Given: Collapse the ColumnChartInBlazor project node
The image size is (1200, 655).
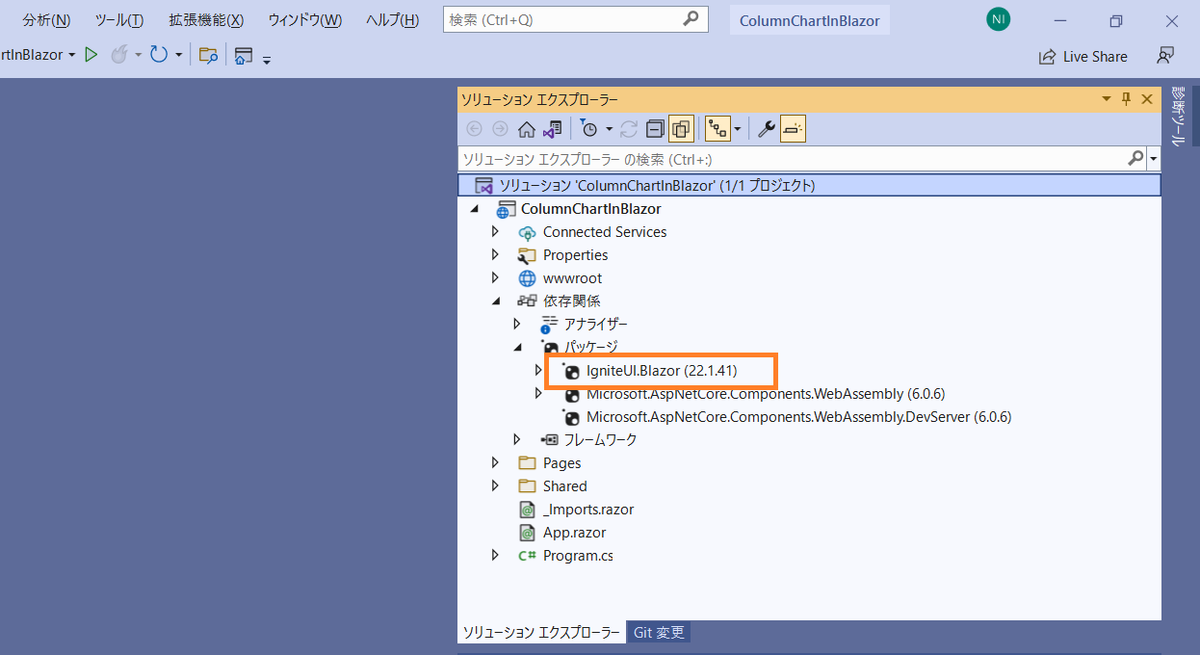Looking at the screenshot, I should click(473, 209).
